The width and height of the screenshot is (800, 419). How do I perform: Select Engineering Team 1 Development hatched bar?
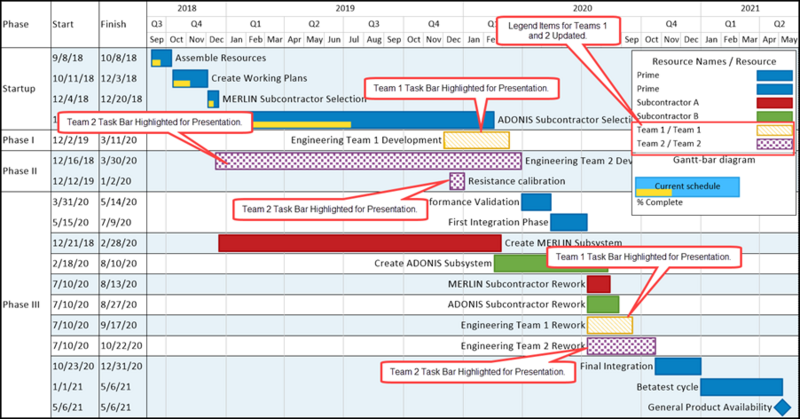tap(477, 140)
